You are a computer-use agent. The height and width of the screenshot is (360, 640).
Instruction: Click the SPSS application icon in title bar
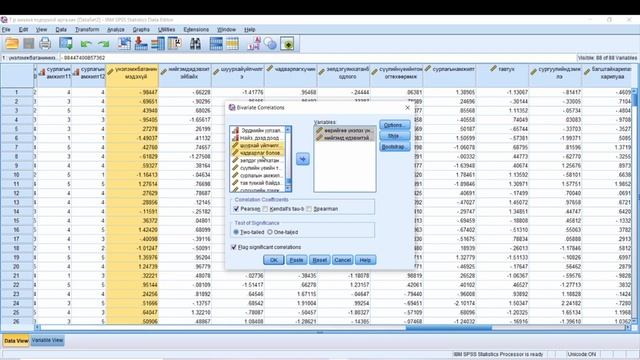pos(4,20)
